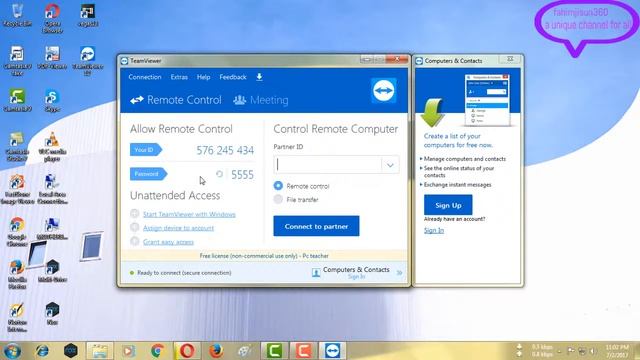The height and width of the screenshot is (360, 640).
Task: Click the TeamViewer icon in the taskbar
Action: coord(332,351)
